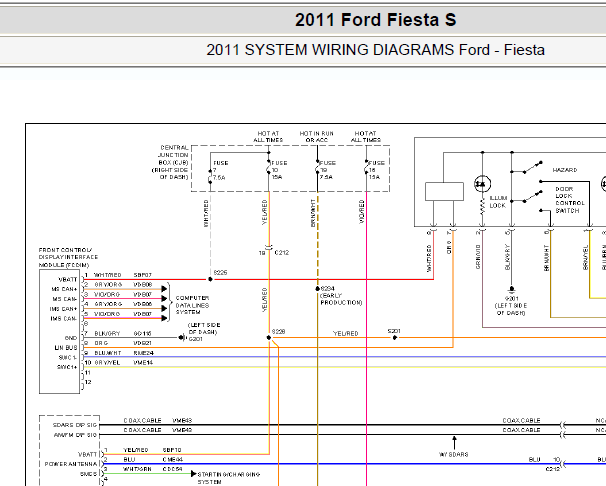Viewport: 606px width, 486px height.
Task: Select the 'MS CAN+' pin label
Action: pos(64,289)
